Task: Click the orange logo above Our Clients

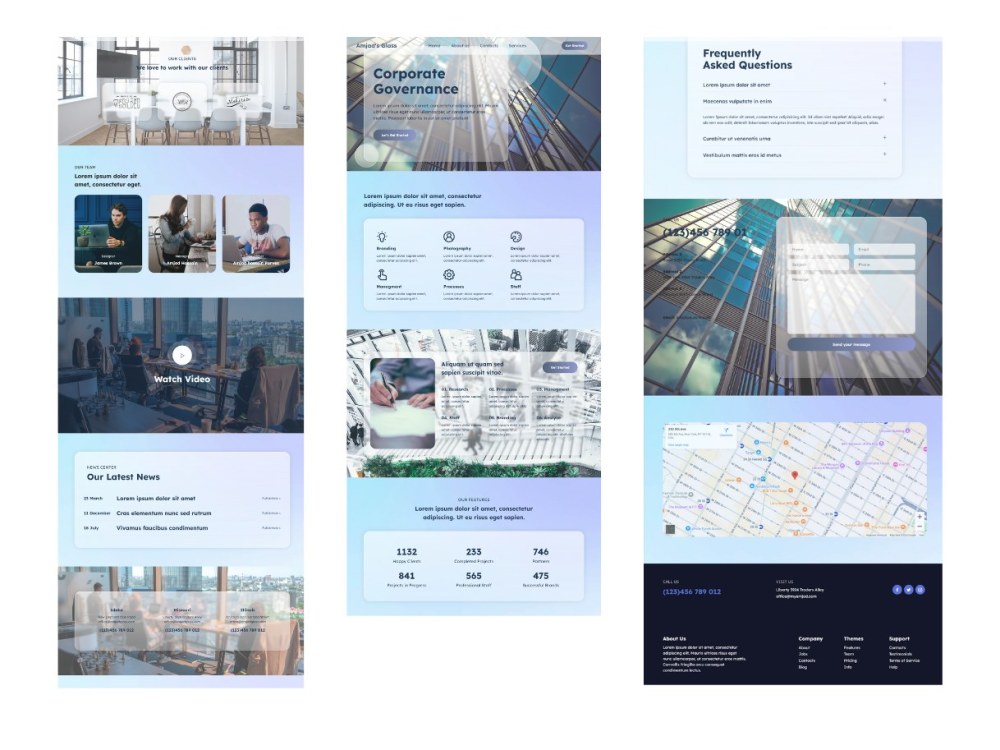Action: coord(186,50)
